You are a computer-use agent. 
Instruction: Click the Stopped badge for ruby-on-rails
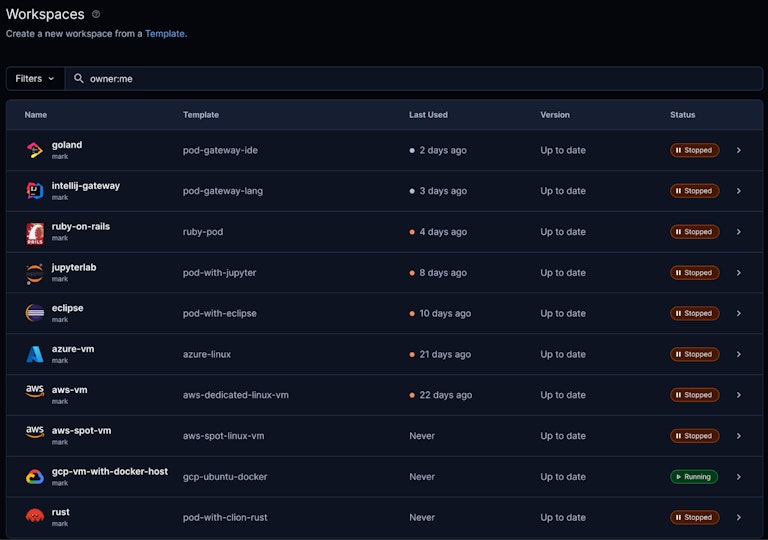pyautogui.click(x=694, y=232)
